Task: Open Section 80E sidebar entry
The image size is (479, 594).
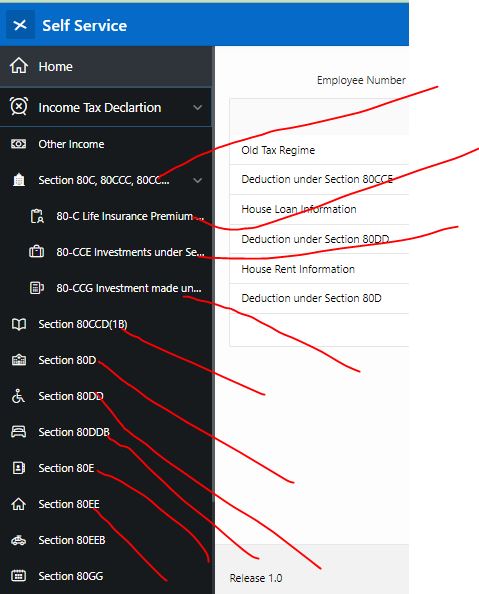Action: (106, 468)
